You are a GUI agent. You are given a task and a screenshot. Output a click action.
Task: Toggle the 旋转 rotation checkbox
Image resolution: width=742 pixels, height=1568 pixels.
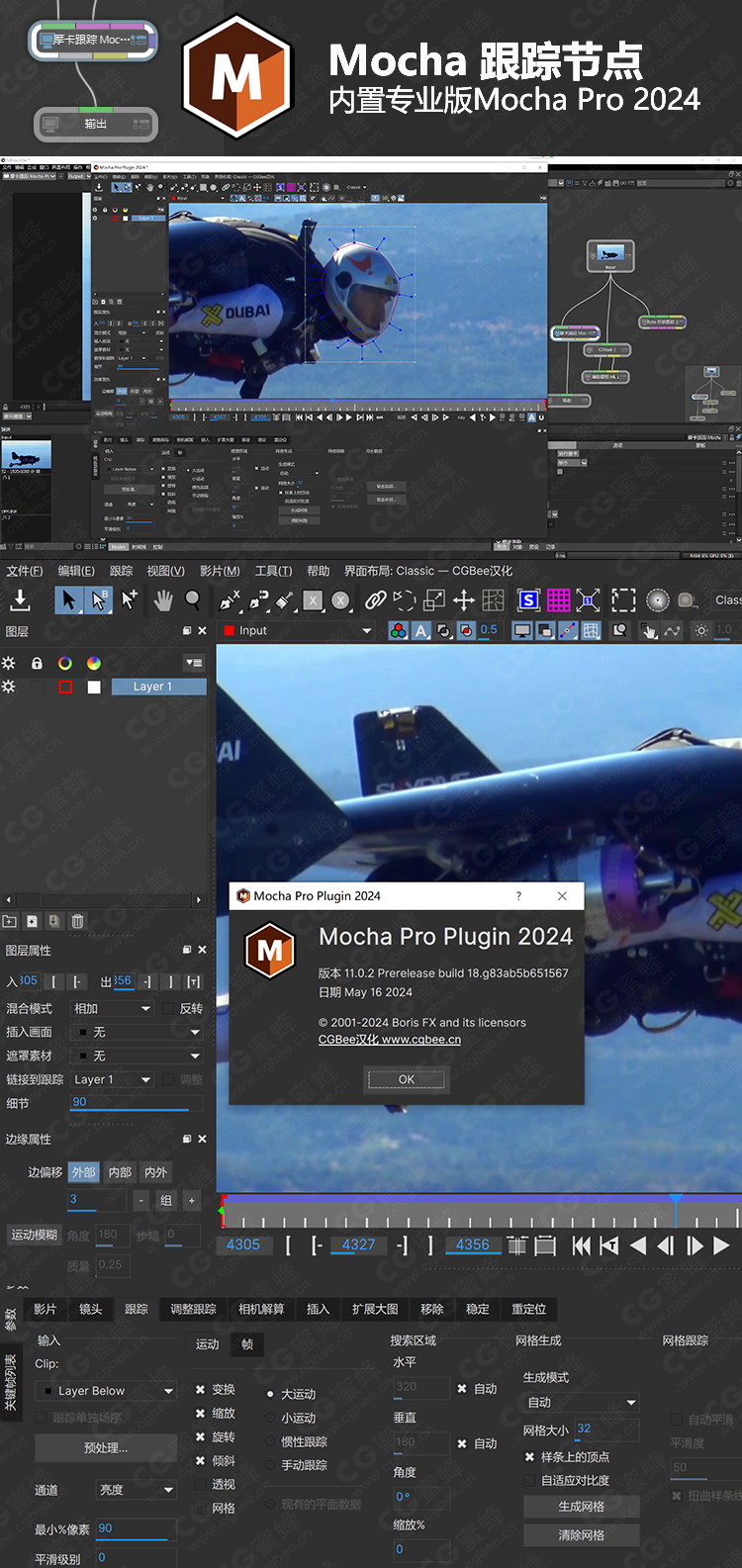click(x=200, y=1436)
